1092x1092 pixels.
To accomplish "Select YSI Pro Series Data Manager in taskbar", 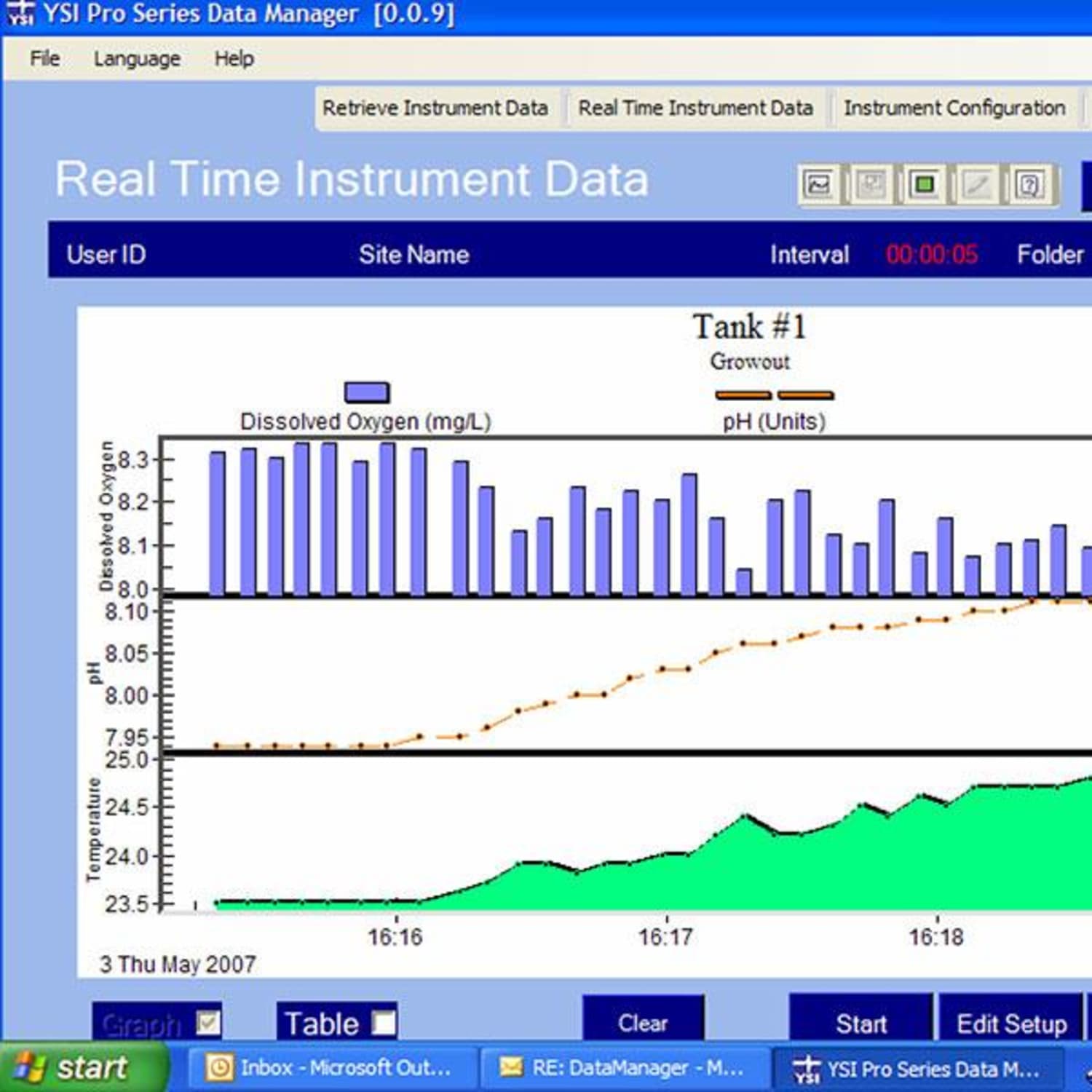I will pos(914,1068).
